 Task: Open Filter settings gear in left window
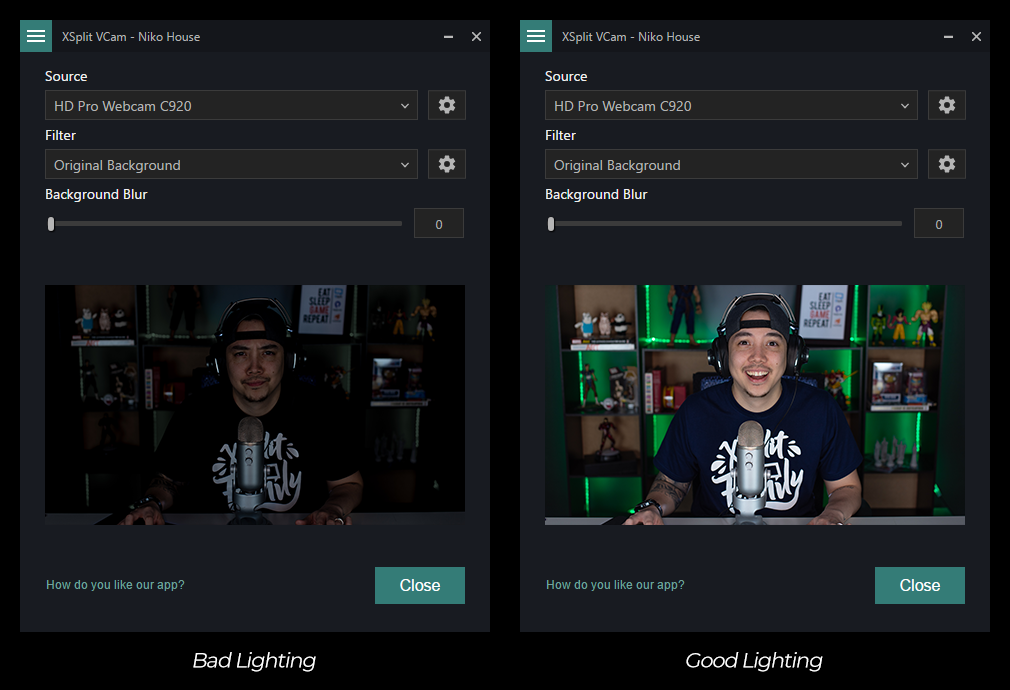[x=447, y=164]
